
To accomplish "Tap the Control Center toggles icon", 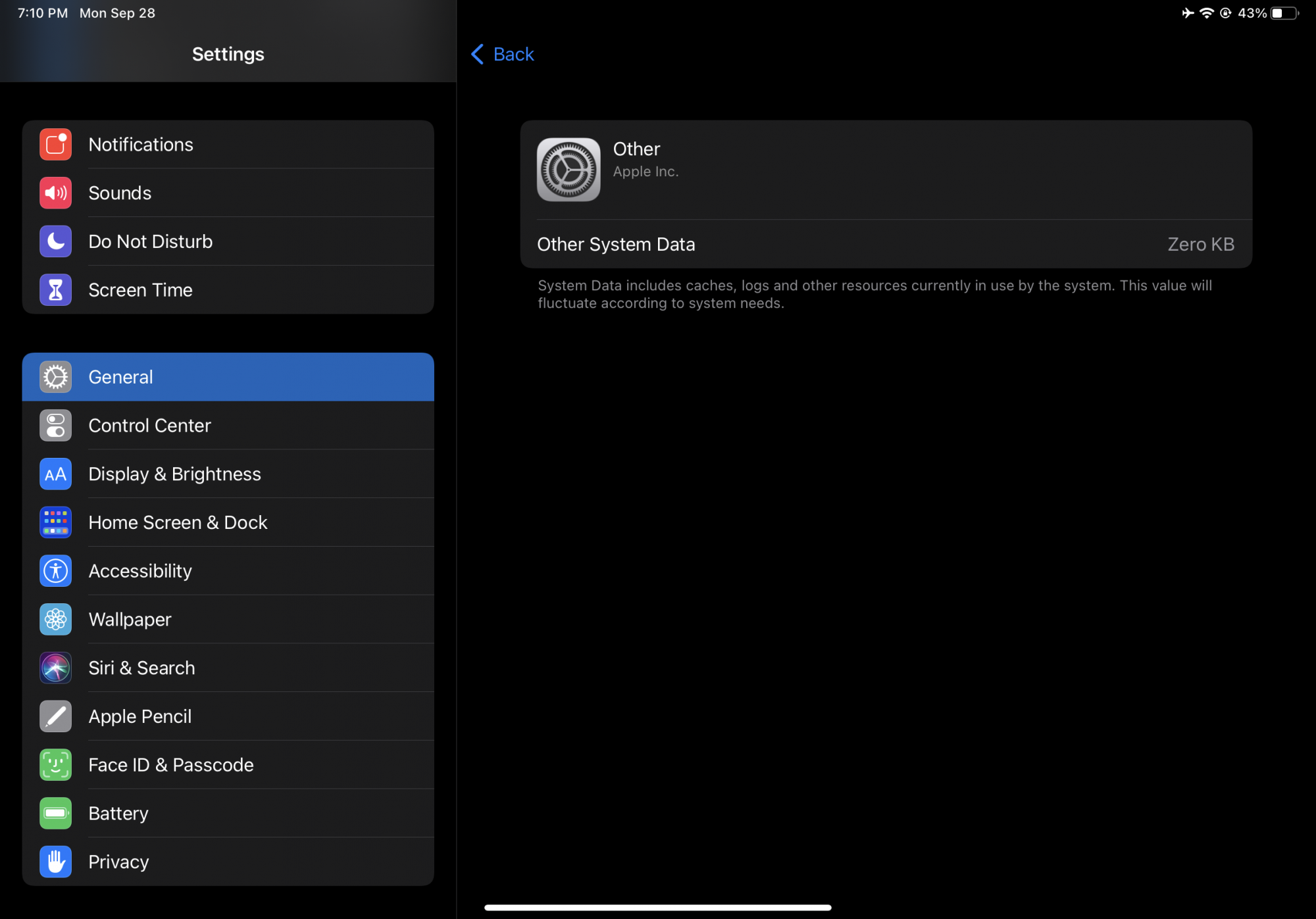I will [x=55, y=426].
